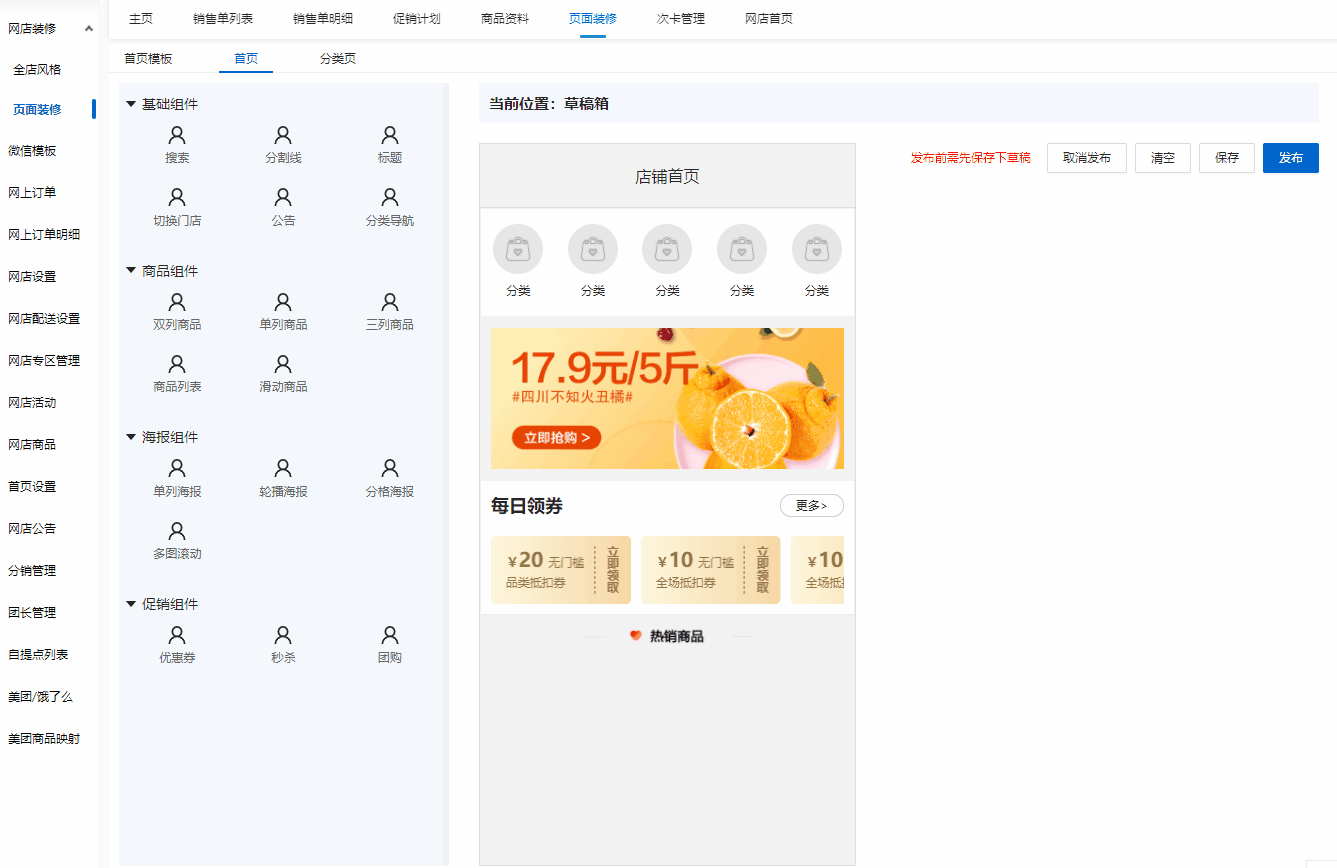Screen dimensions: 1337x868
Task: Add the 切换门店 component
Action: click(177, 208)
